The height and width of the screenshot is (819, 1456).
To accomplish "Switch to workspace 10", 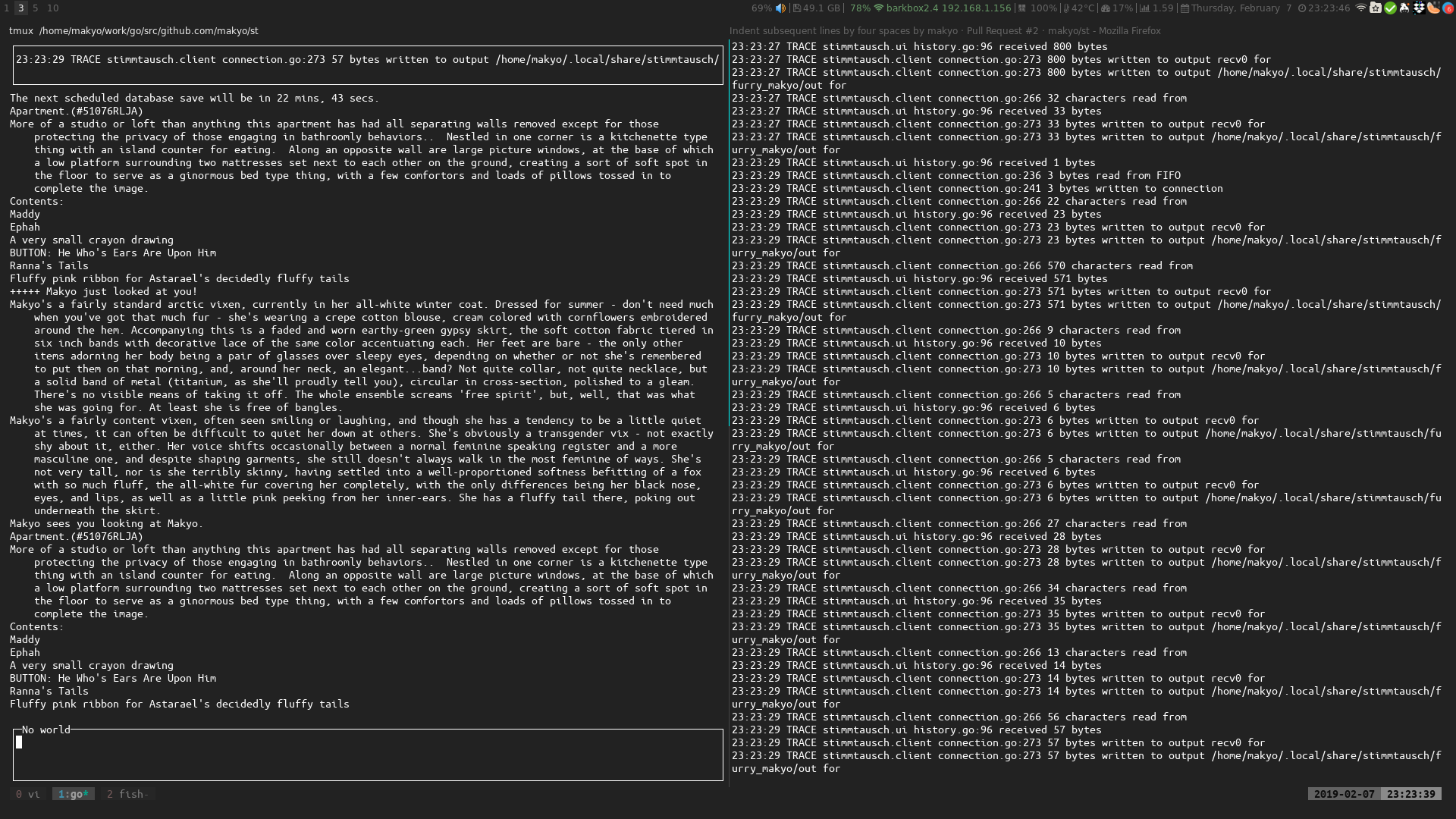I will (x=52, y=8).
